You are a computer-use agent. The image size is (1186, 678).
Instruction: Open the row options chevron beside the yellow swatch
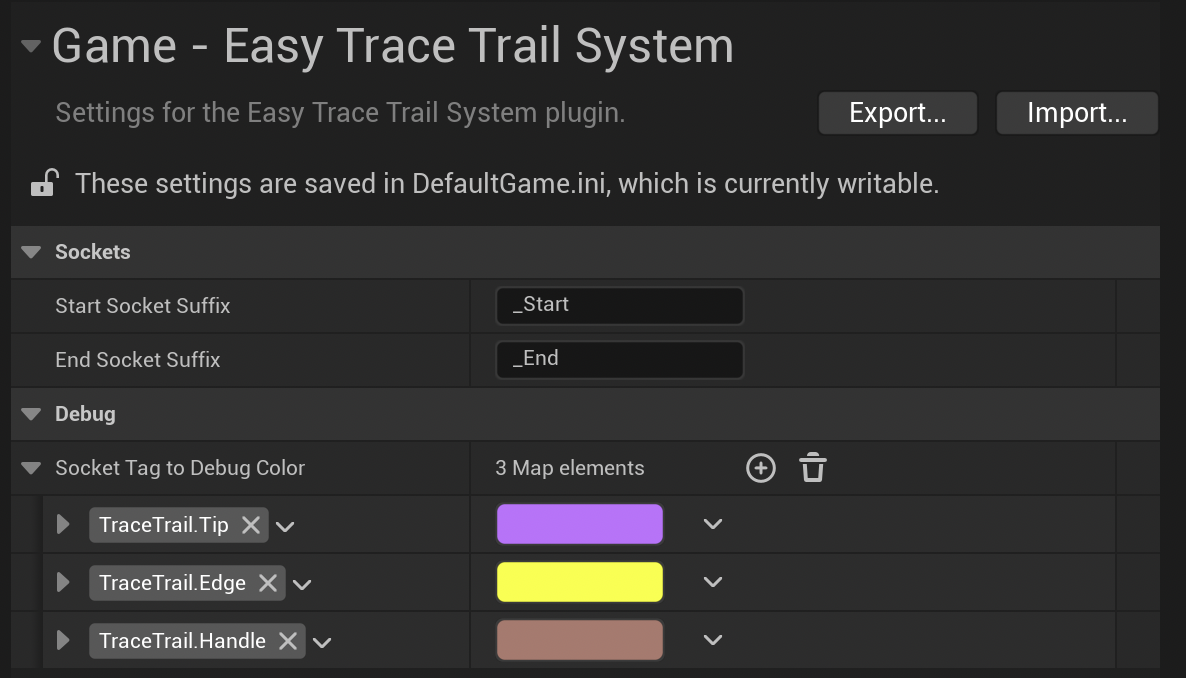(713, 582)
